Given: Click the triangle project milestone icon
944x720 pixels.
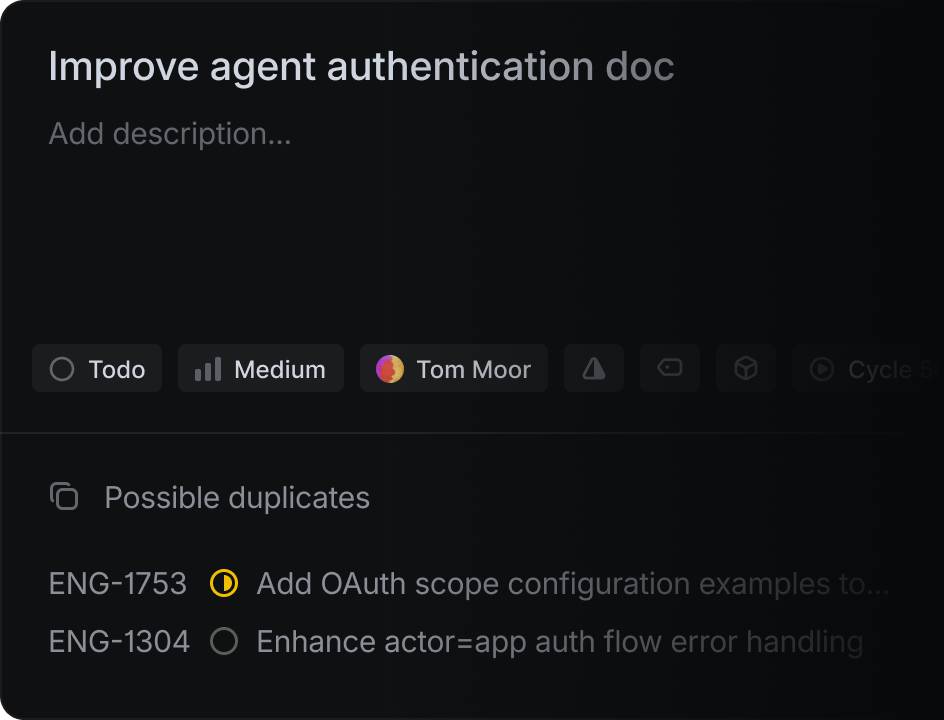Looking at the screenshot, I should click(x=594, y=369).
